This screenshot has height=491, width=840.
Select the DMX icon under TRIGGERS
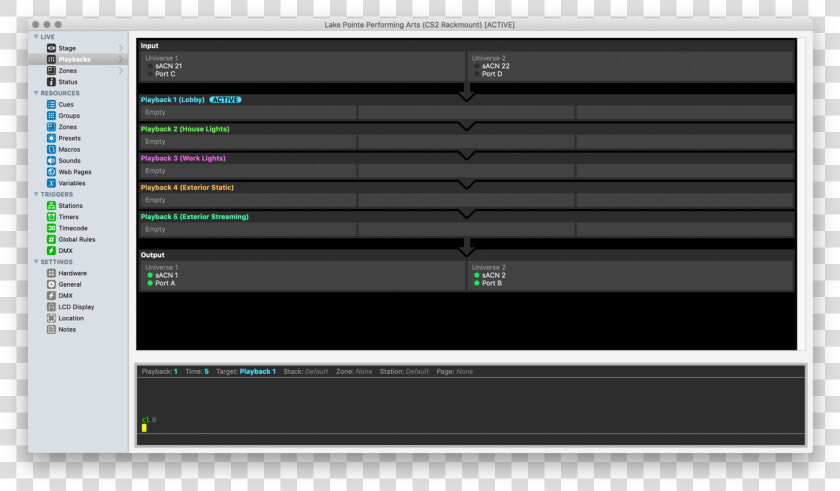[51, 251]
